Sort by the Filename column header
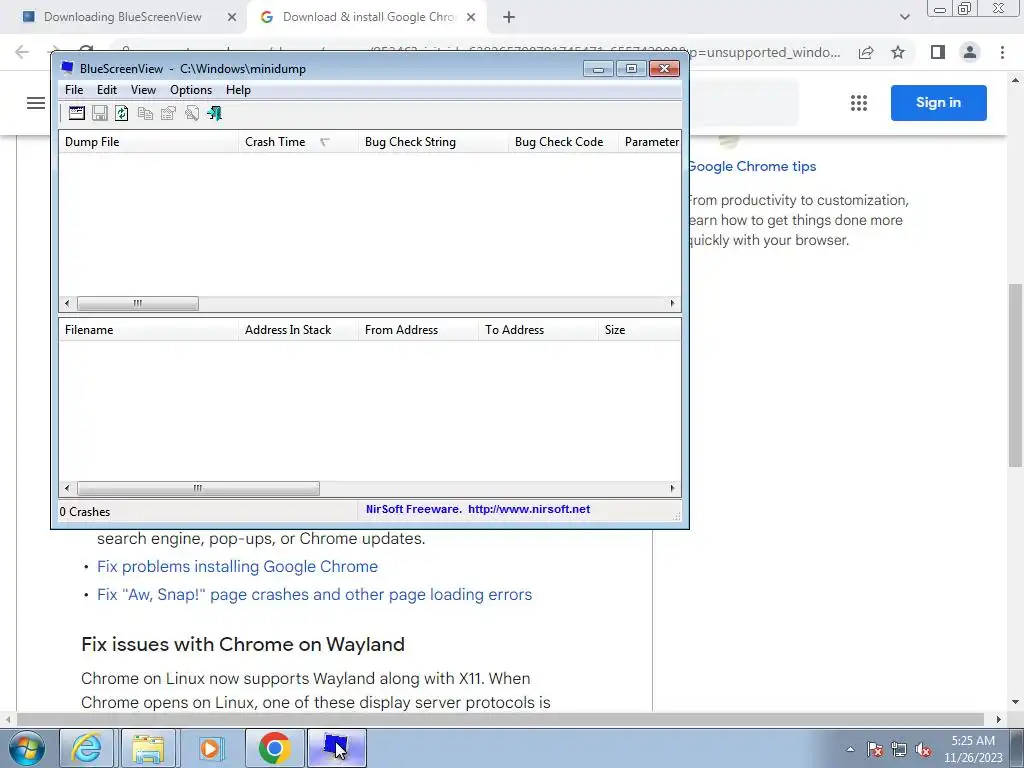The height and width of the screenshot is (768, 1024). click(x=149, y=330)
